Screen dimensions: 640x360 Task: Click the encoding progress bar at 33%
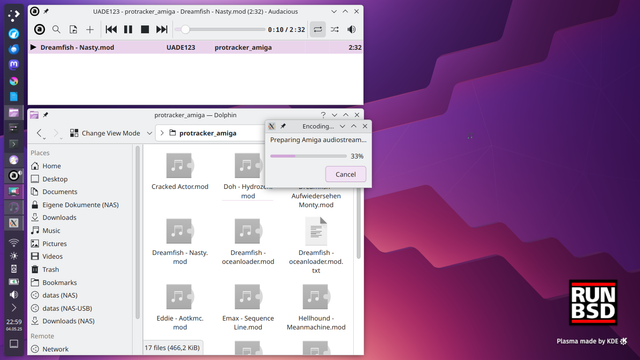coord(308,156)
